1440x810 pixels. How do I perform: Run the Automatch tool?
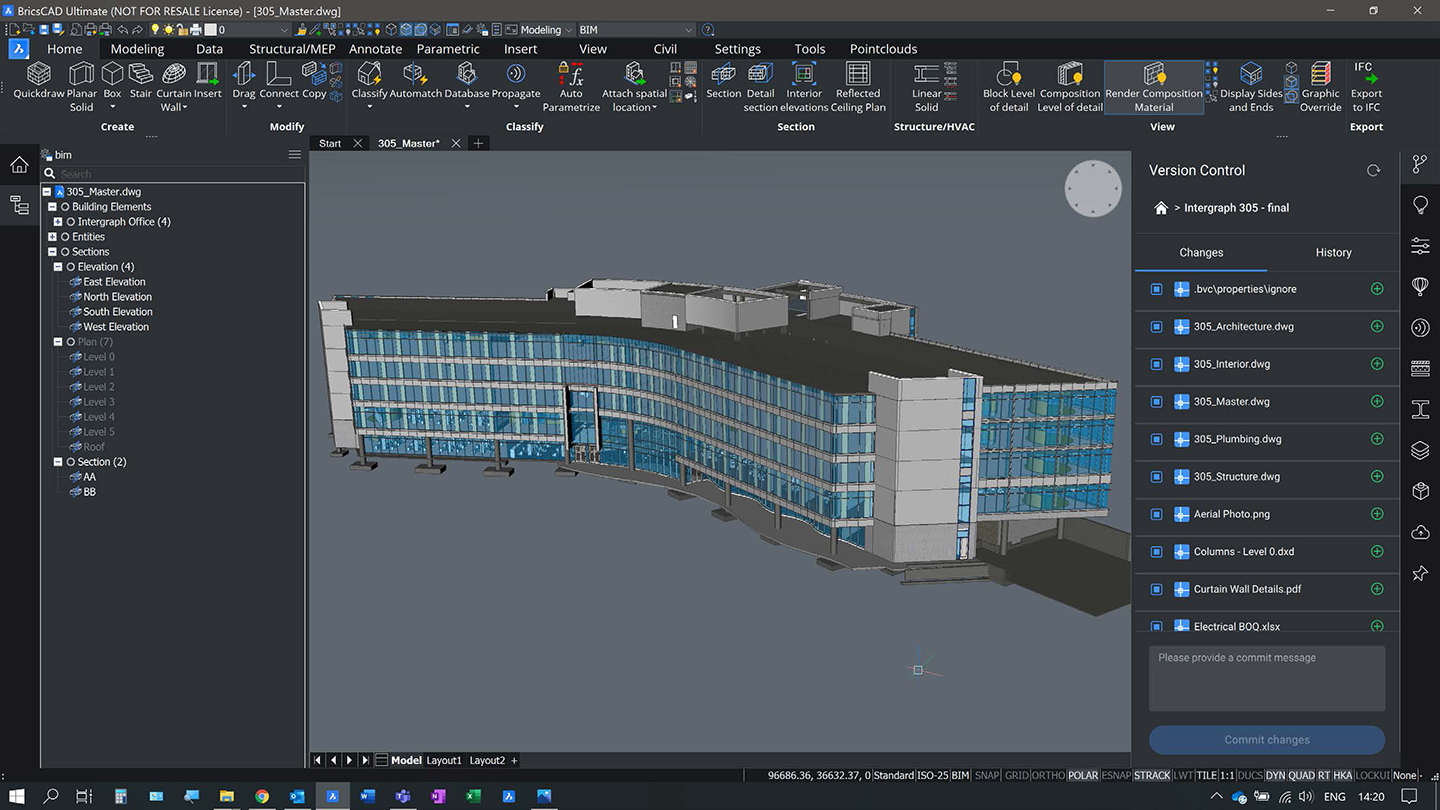[x=415, y=82]
